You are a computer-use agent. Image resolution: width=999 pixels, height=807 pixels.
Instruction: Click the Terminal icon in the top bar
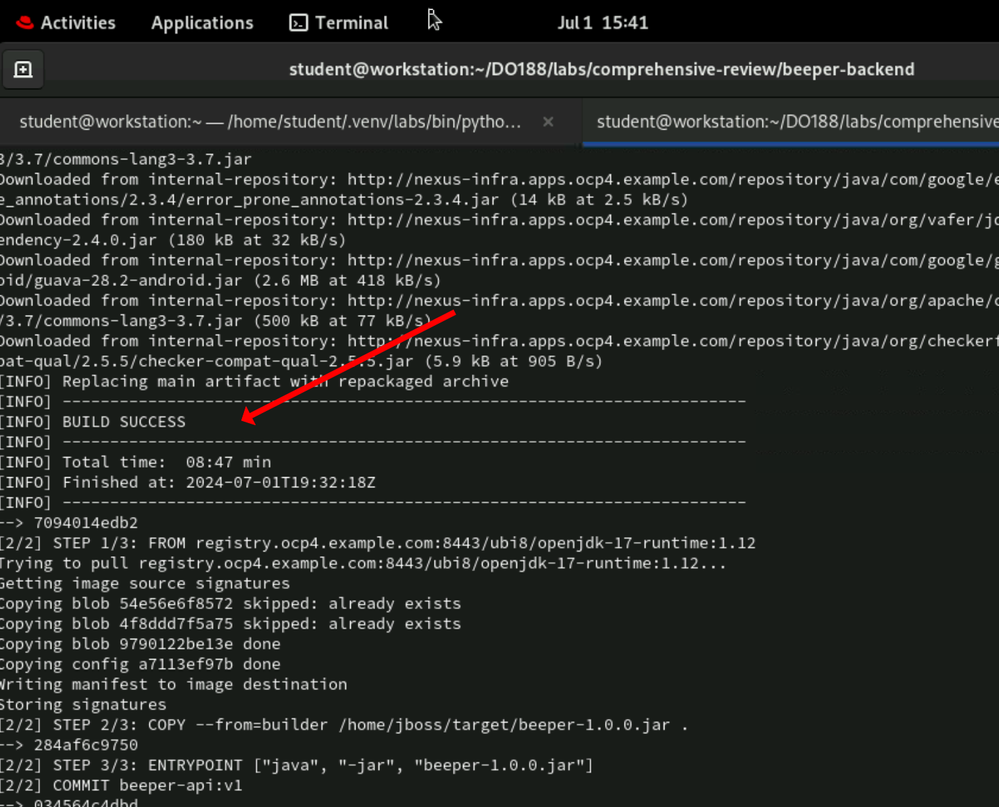point(298,22)
